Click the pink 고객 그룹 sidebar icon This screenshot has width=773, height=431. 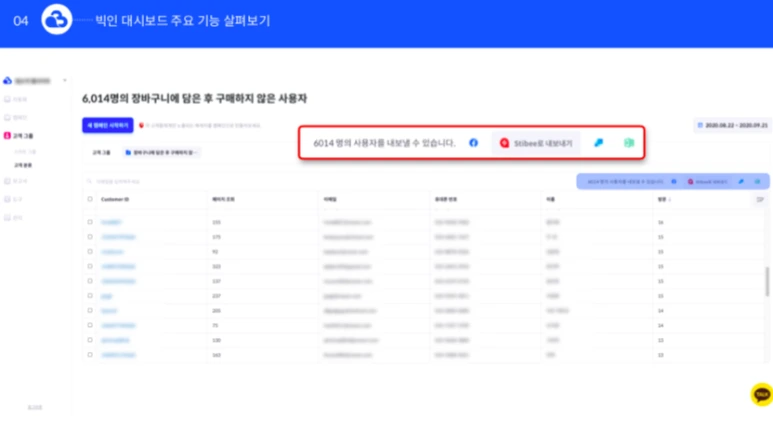pos(7,136)
